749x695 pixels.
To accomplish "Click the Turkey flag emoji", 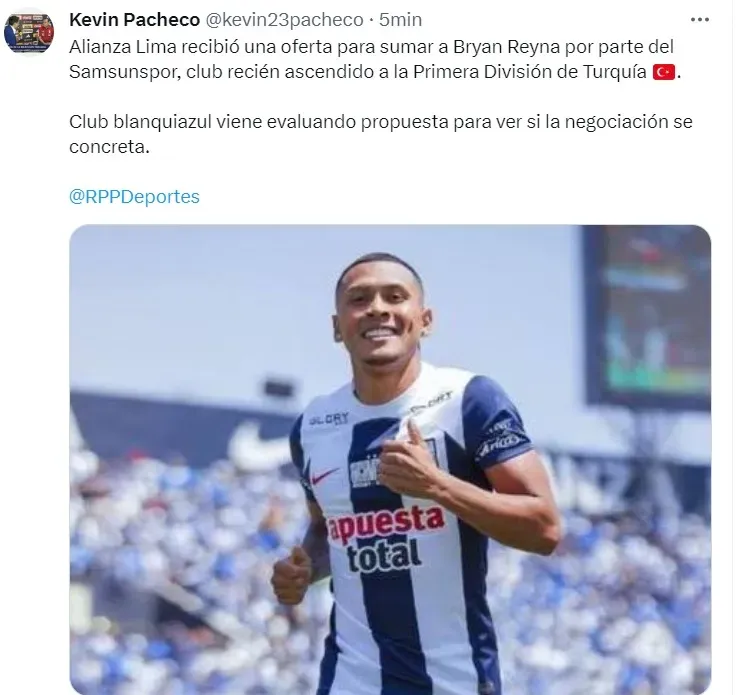I will click(663, 73).
